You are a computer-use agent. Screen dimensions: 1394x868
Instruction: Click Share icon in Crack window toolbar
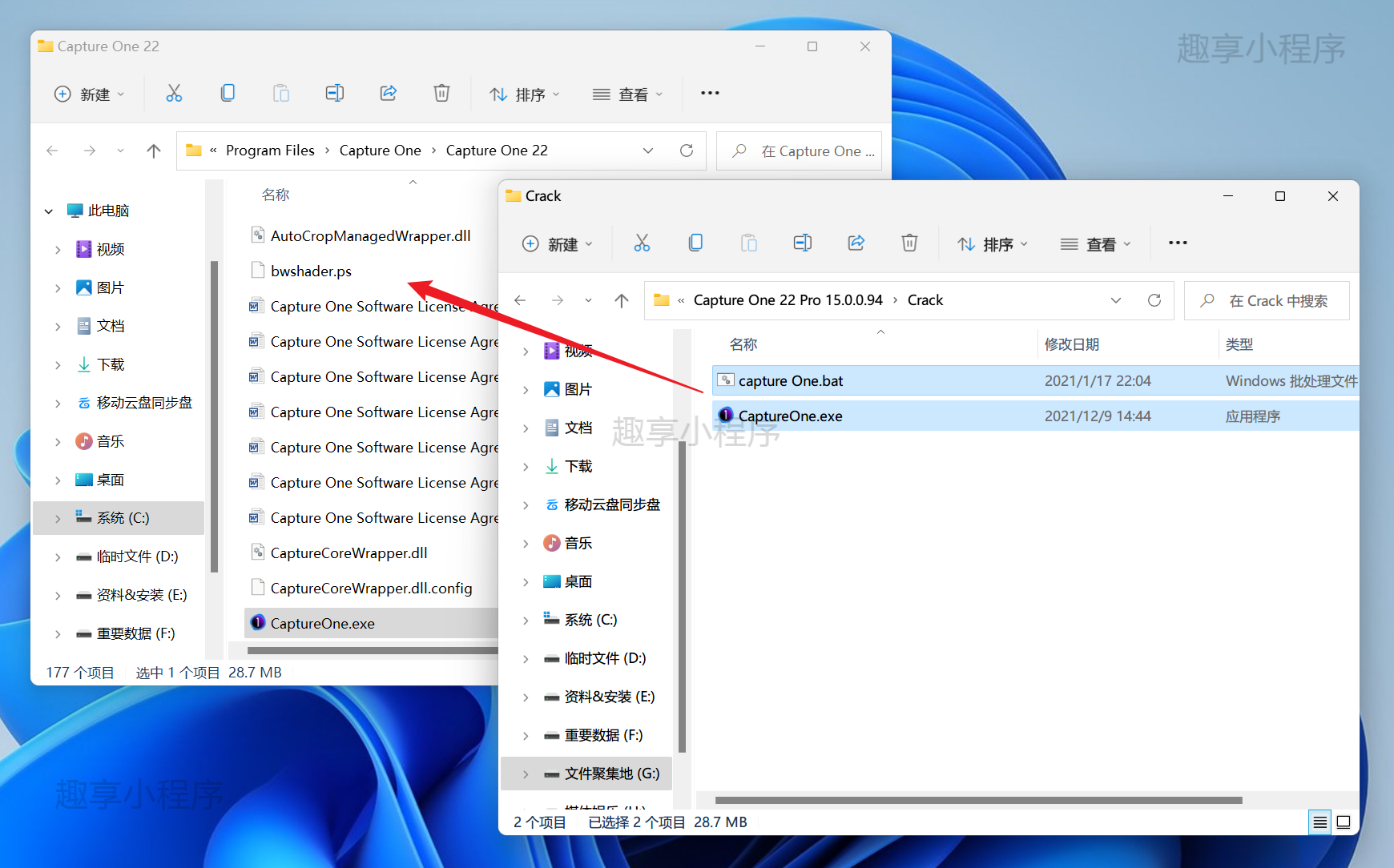[856, 243]
